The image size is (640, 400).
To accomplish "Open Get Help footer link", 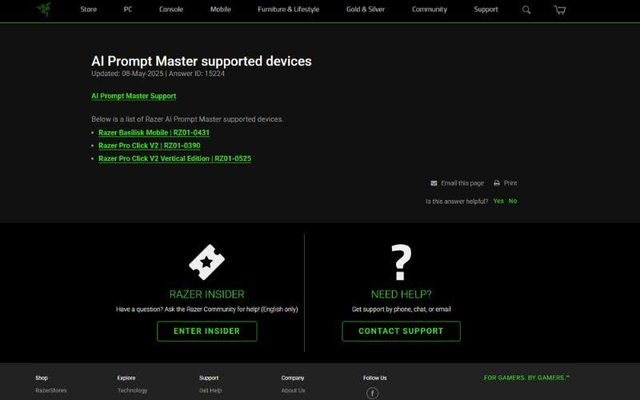I will (210, 391).
